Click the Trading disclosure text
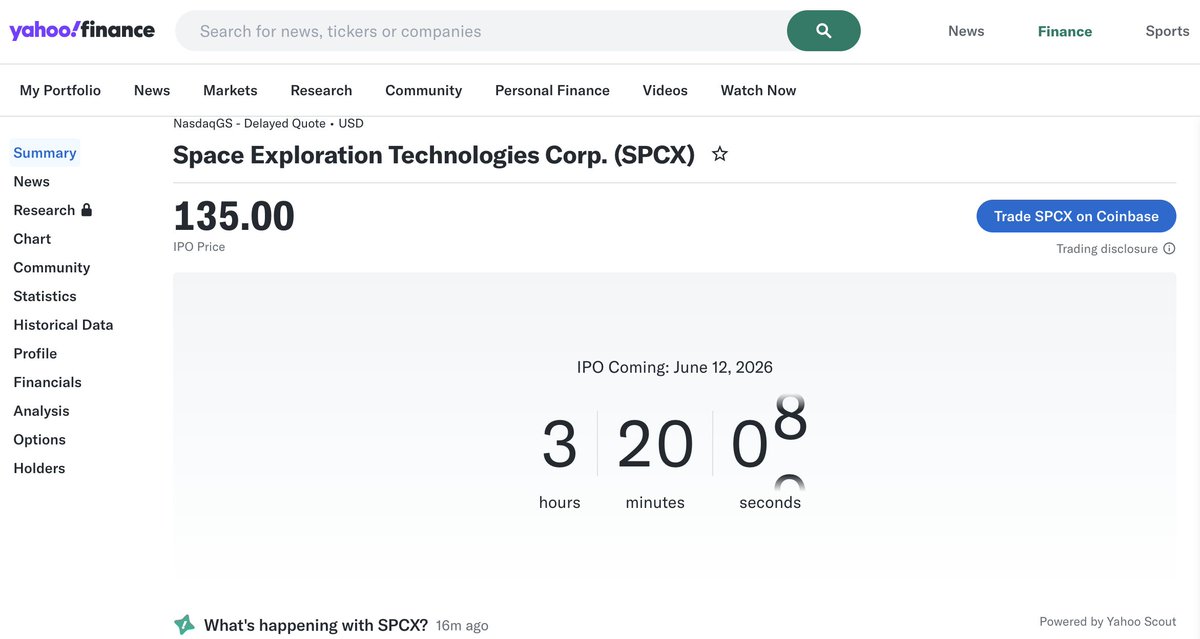Viewport: 1200px width, 639px height. 1107,249
